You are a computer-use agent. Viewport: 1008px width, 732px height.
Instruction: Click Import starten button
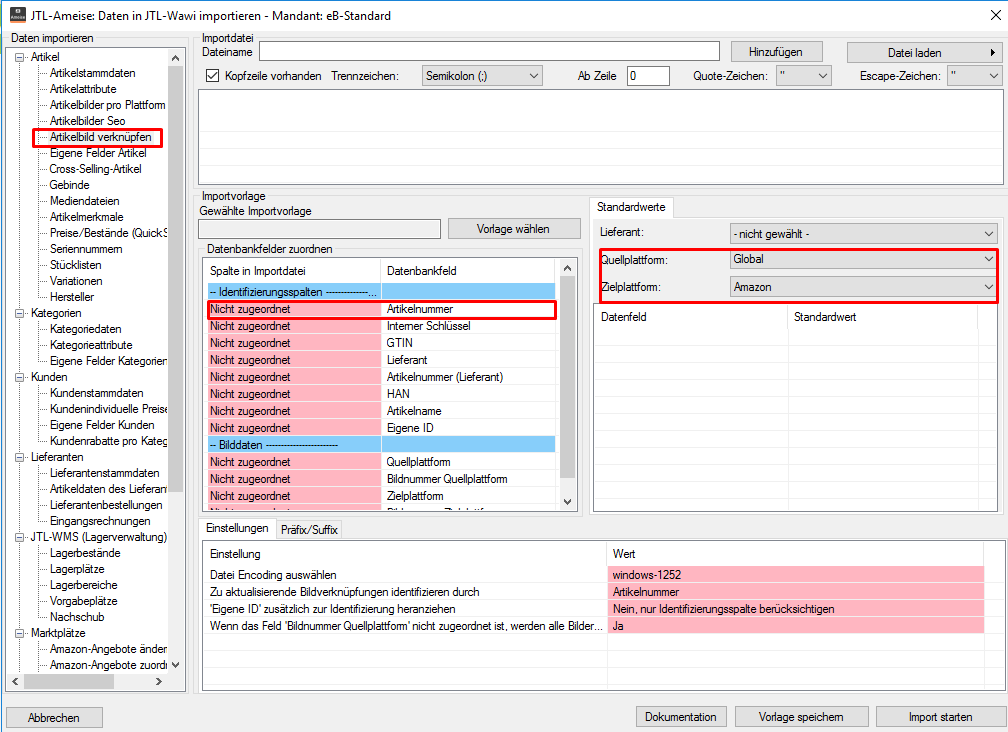(x=940, y=717)
